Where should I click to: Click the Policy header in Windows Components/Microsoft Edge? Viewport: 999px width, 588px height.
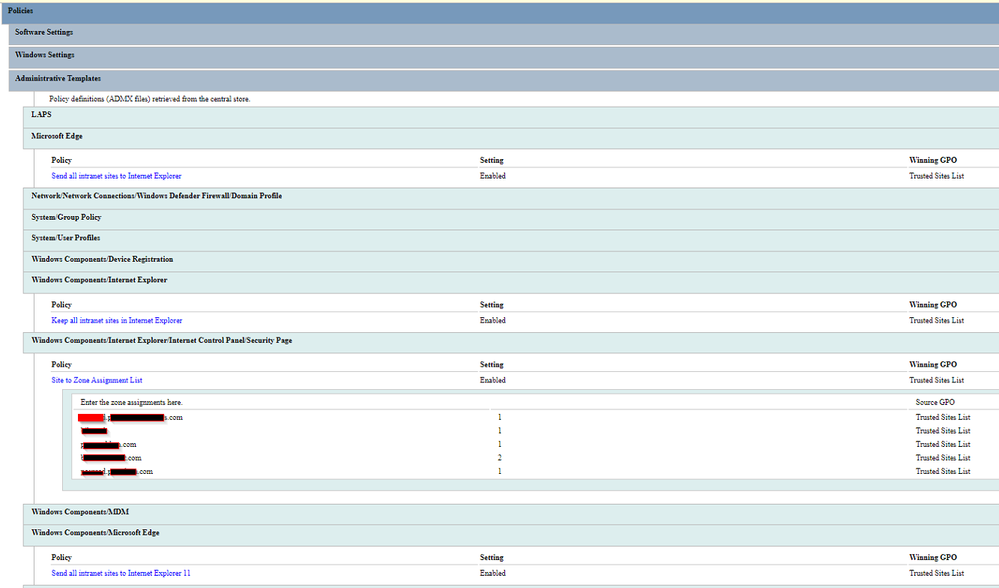tap(61, 557)
